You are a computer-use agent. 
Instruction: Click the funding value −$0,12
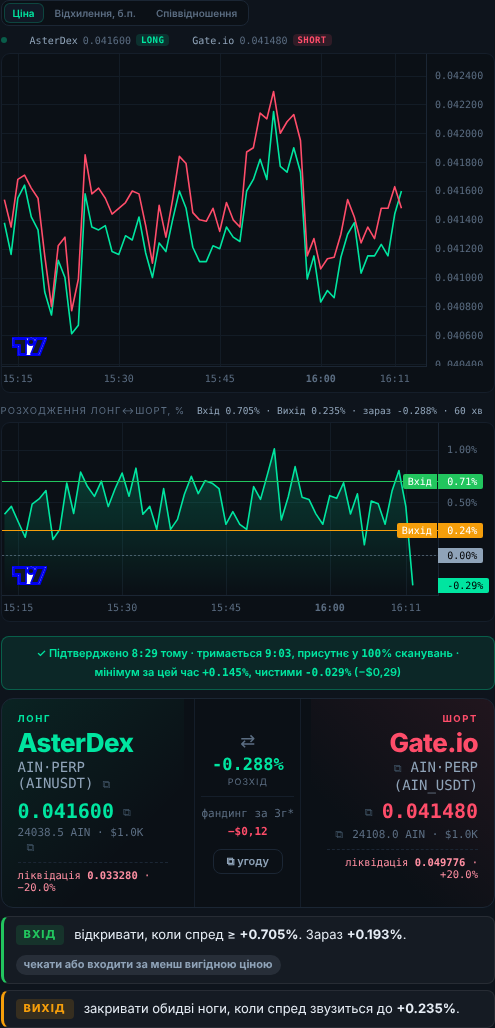pos(248,831)
